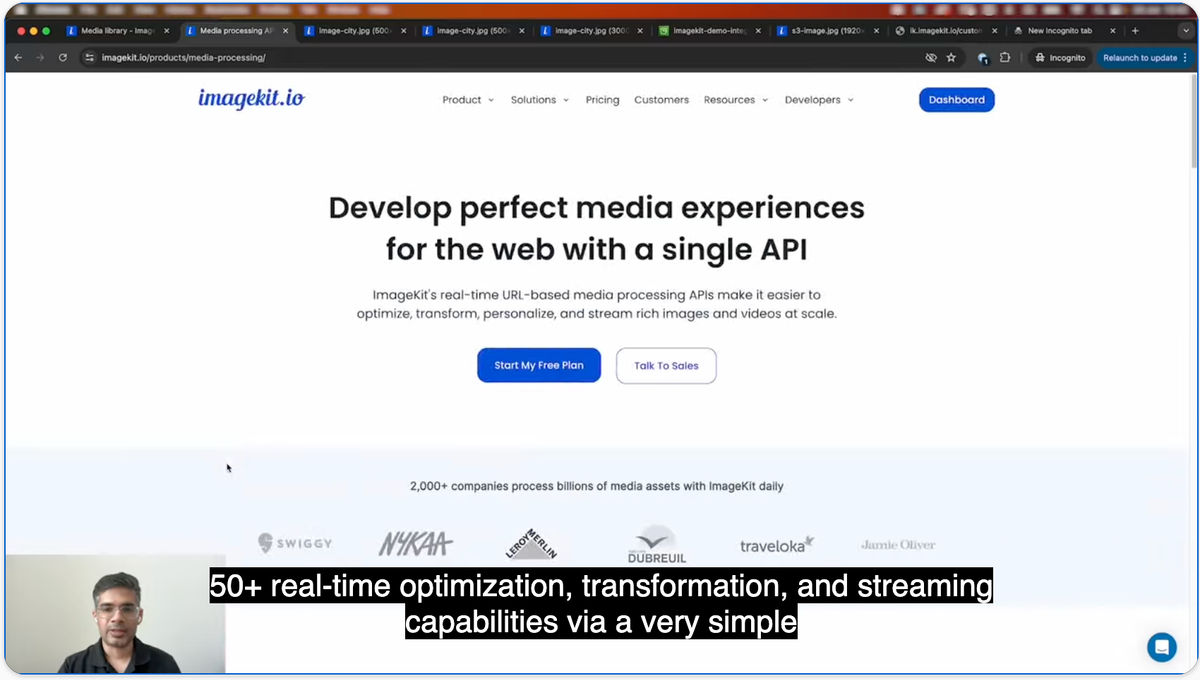Click the "2,000+ companies process billions" text
Image resolution: width=1200 pixels, height=680 pixels.
pyautogui.click(x=596, y=486)
